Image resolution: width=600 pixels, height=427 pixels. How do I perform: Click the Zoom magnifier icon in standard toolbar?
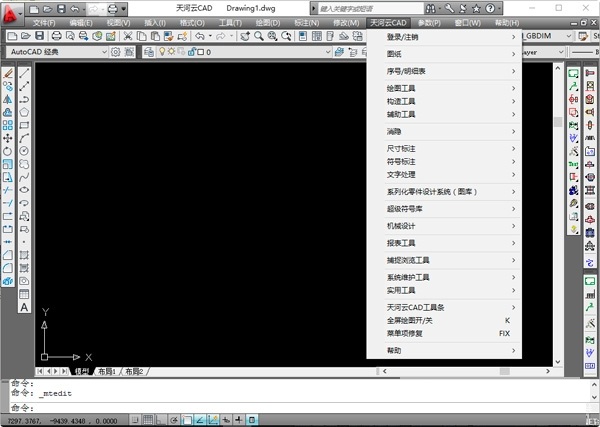click(x=259, y=36)
